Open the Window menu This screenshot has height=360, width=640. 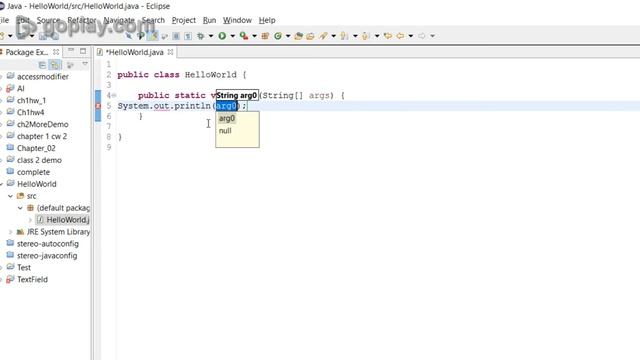click(237, 20)
